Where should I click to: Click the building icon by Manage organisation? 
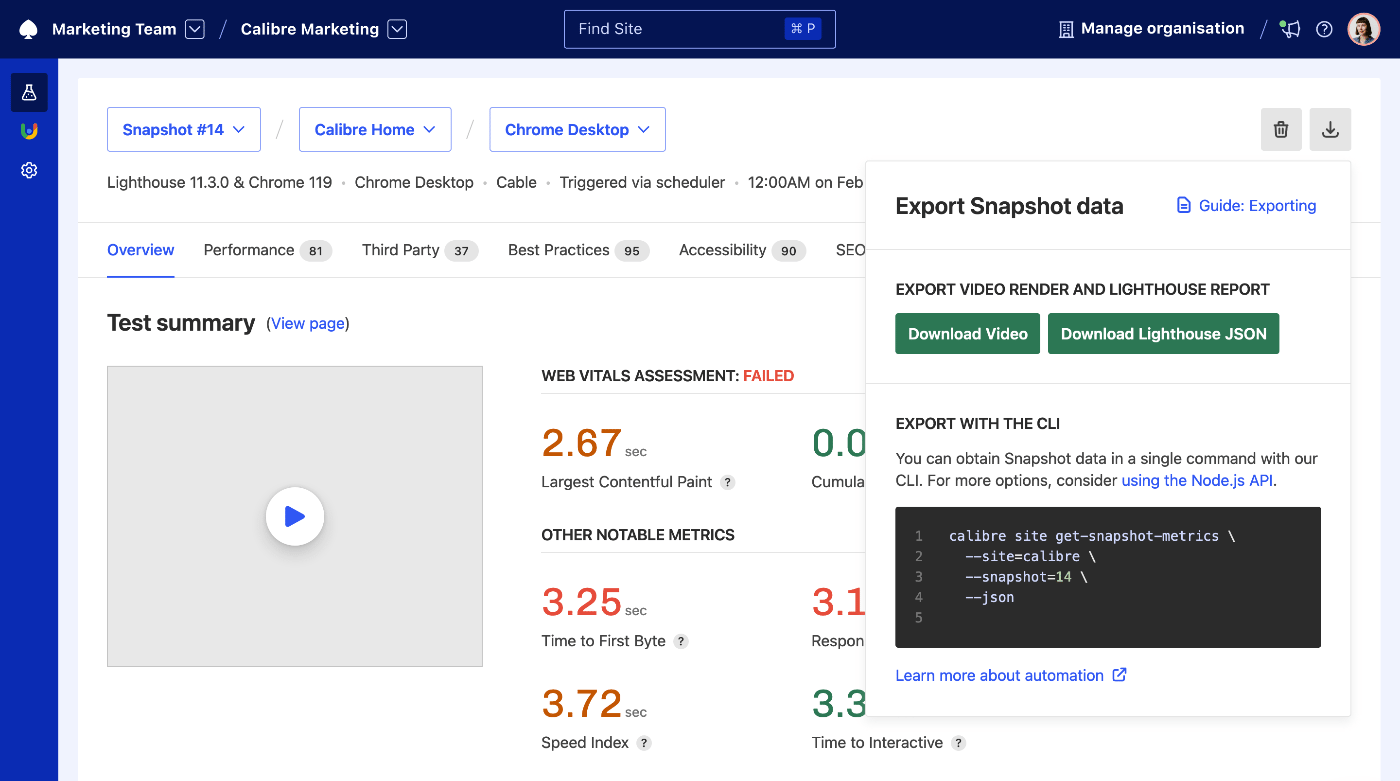(1064, 28)
